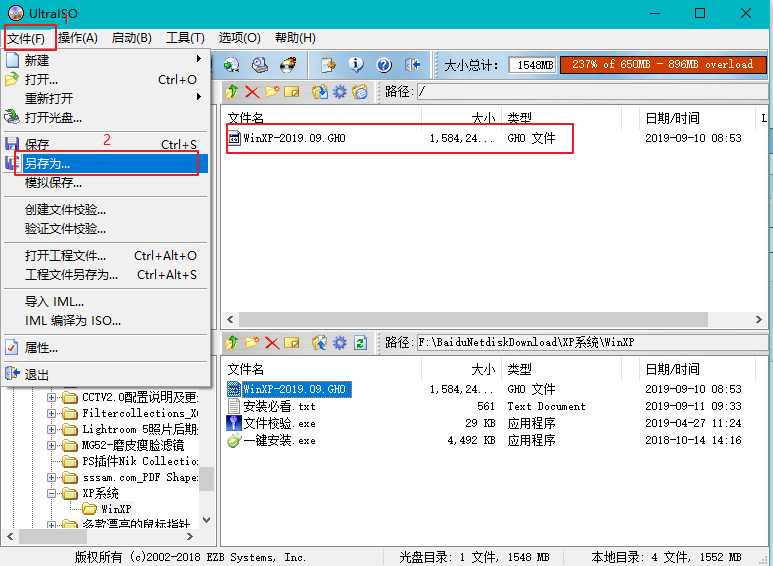The image size is (773, 566).
Task: Open the 工具(T) menu
Action: [x=185, y=38]
